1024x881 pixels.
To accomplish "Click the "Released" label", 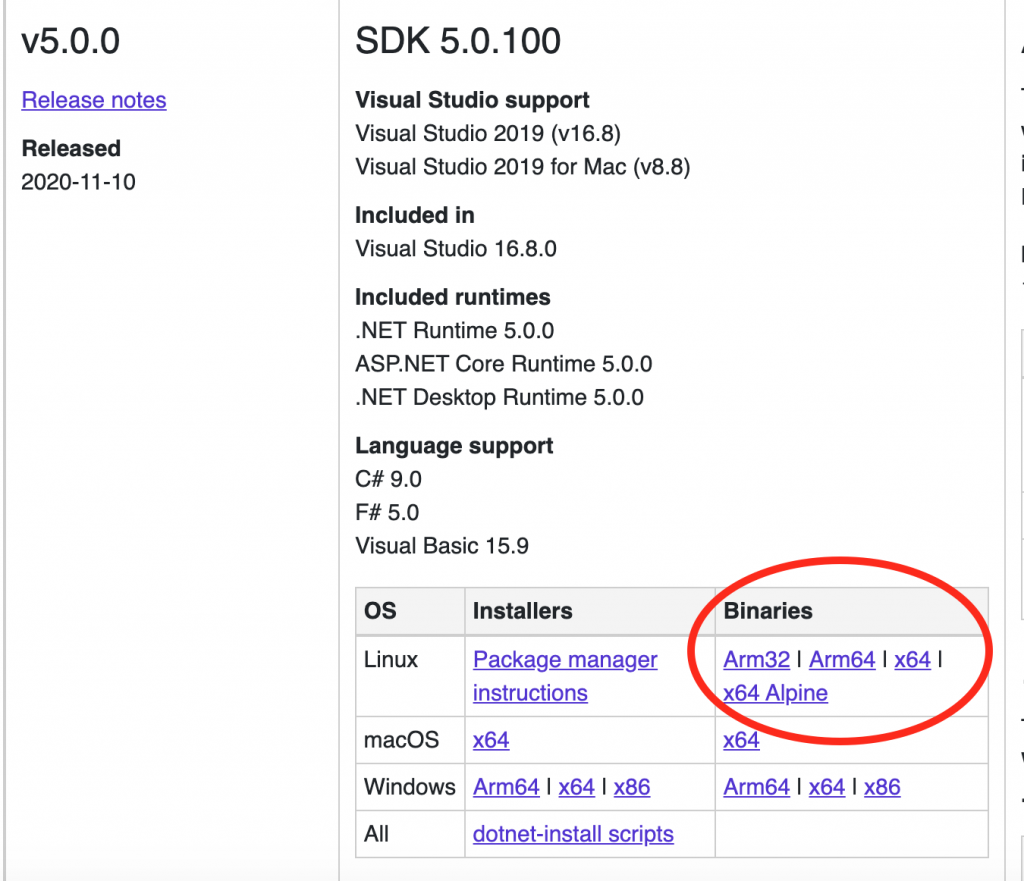I will [x=71, y=148].
